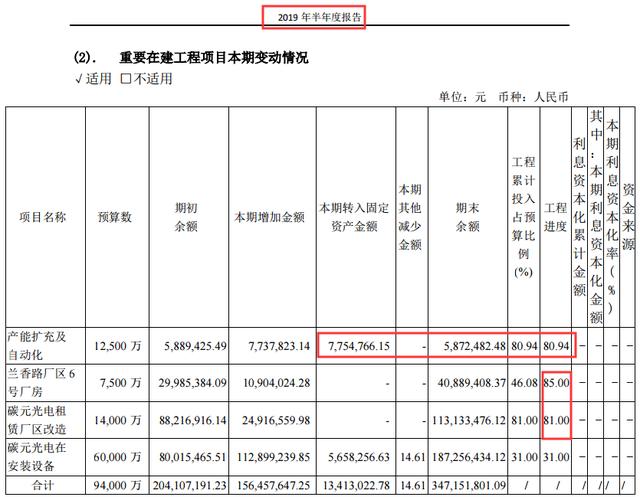
Task: Click opening balance 80,015,465.51
Action: 192,457
